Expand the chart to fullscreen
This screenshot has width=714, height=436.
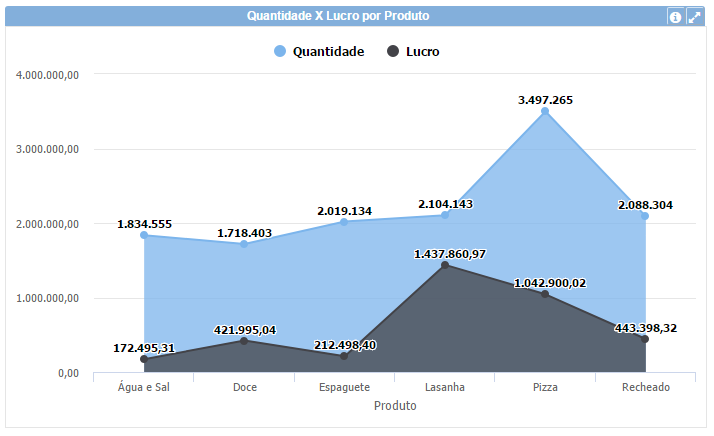point(695,17)
